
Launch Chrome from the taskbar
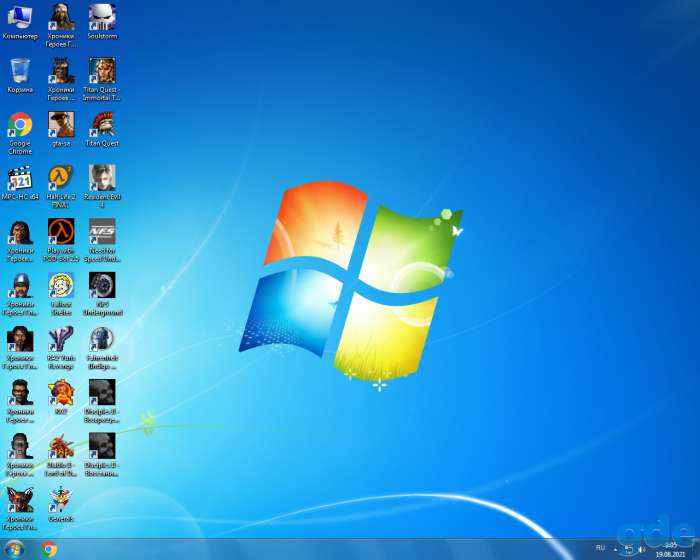(49, 549)
